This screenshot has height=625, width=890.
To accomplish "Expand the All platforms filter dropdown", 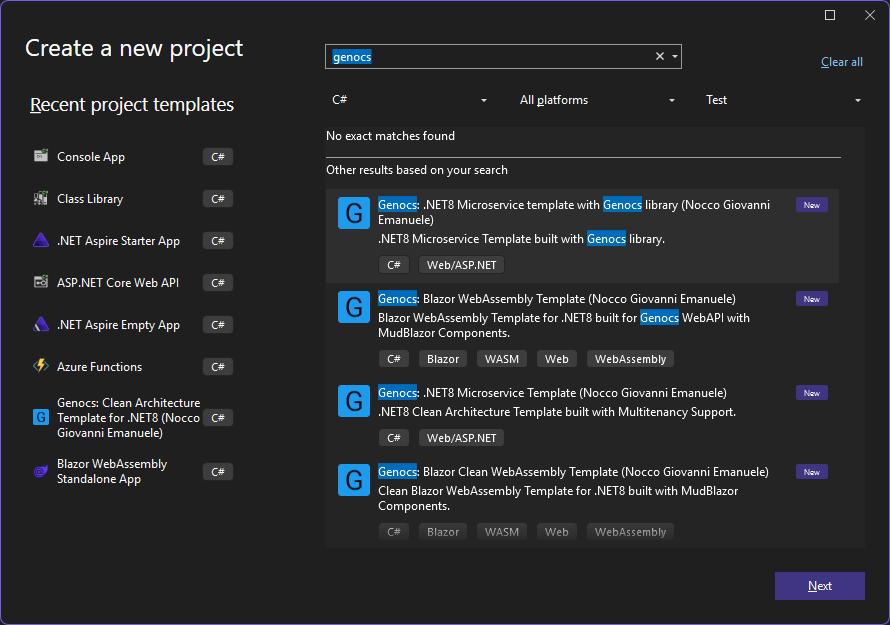I will pyautogui.click(x=597, y=100).
